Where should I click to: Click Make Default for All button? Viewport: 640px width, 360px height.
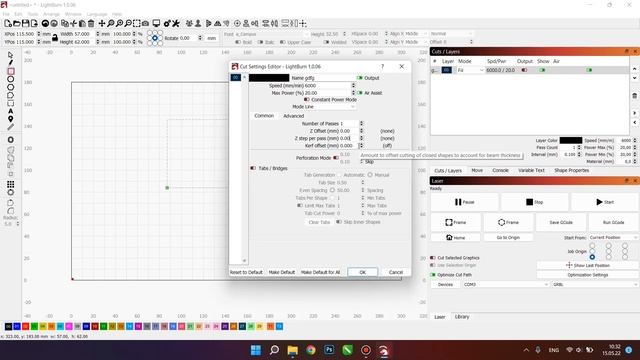320,272
